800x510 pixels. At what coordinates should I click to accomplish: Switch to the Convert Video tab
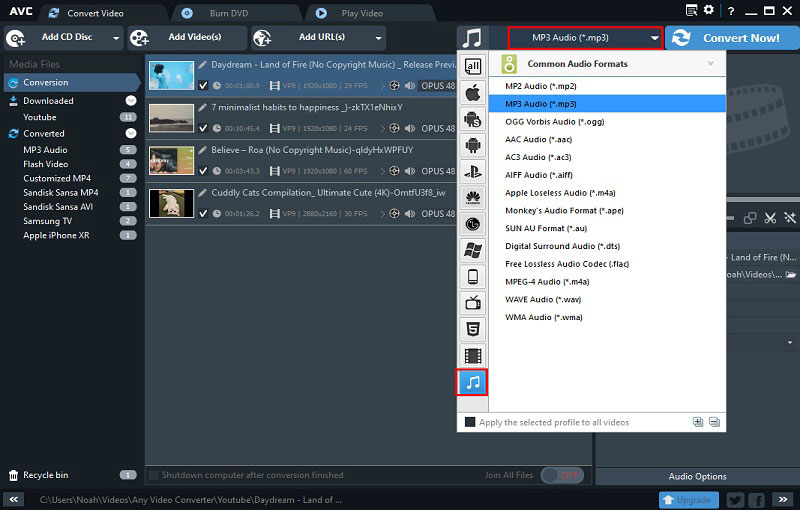95,13
